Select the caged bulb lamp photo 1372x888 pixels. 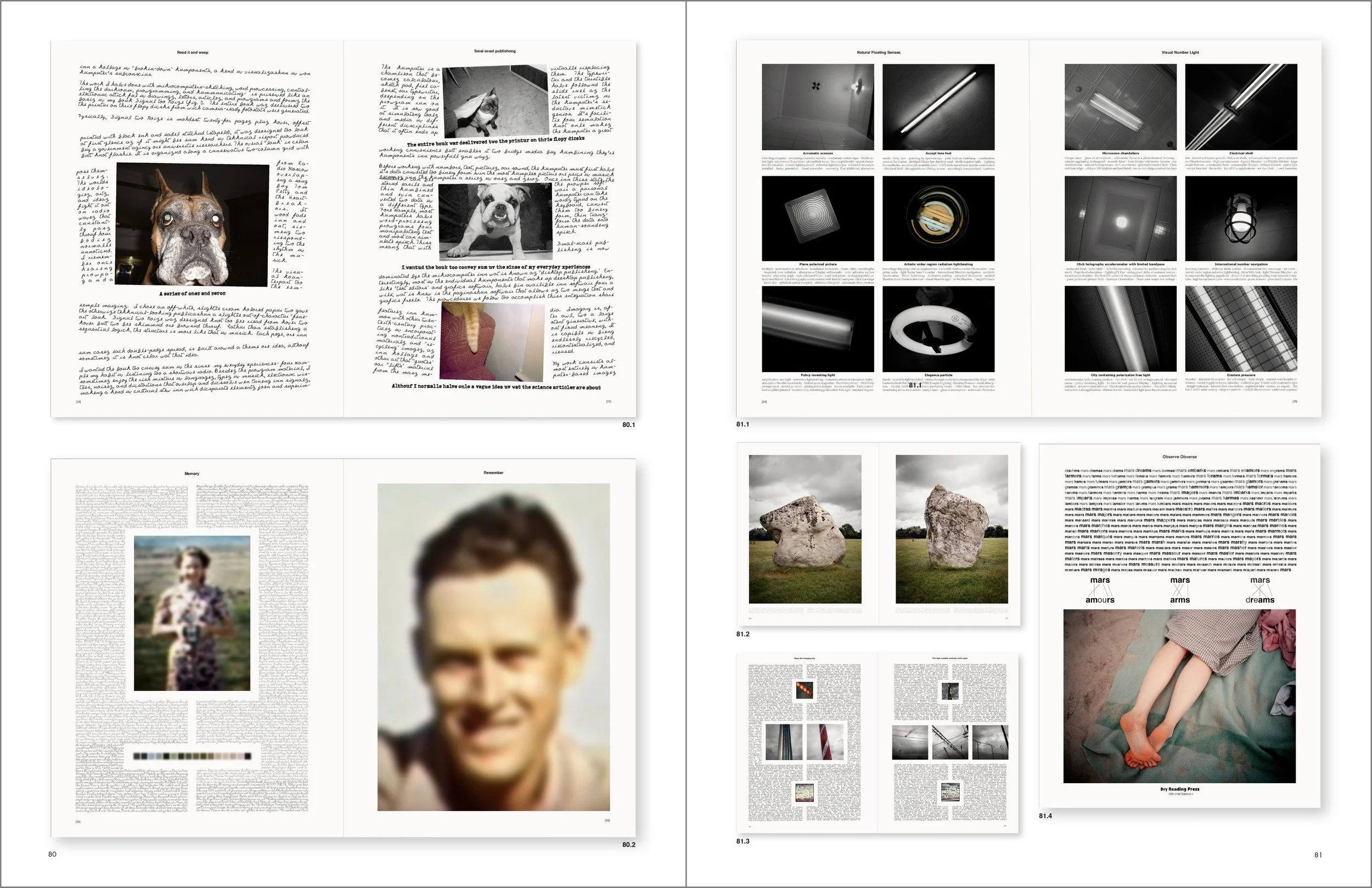pyautogui.click(x=1241, y=218)
